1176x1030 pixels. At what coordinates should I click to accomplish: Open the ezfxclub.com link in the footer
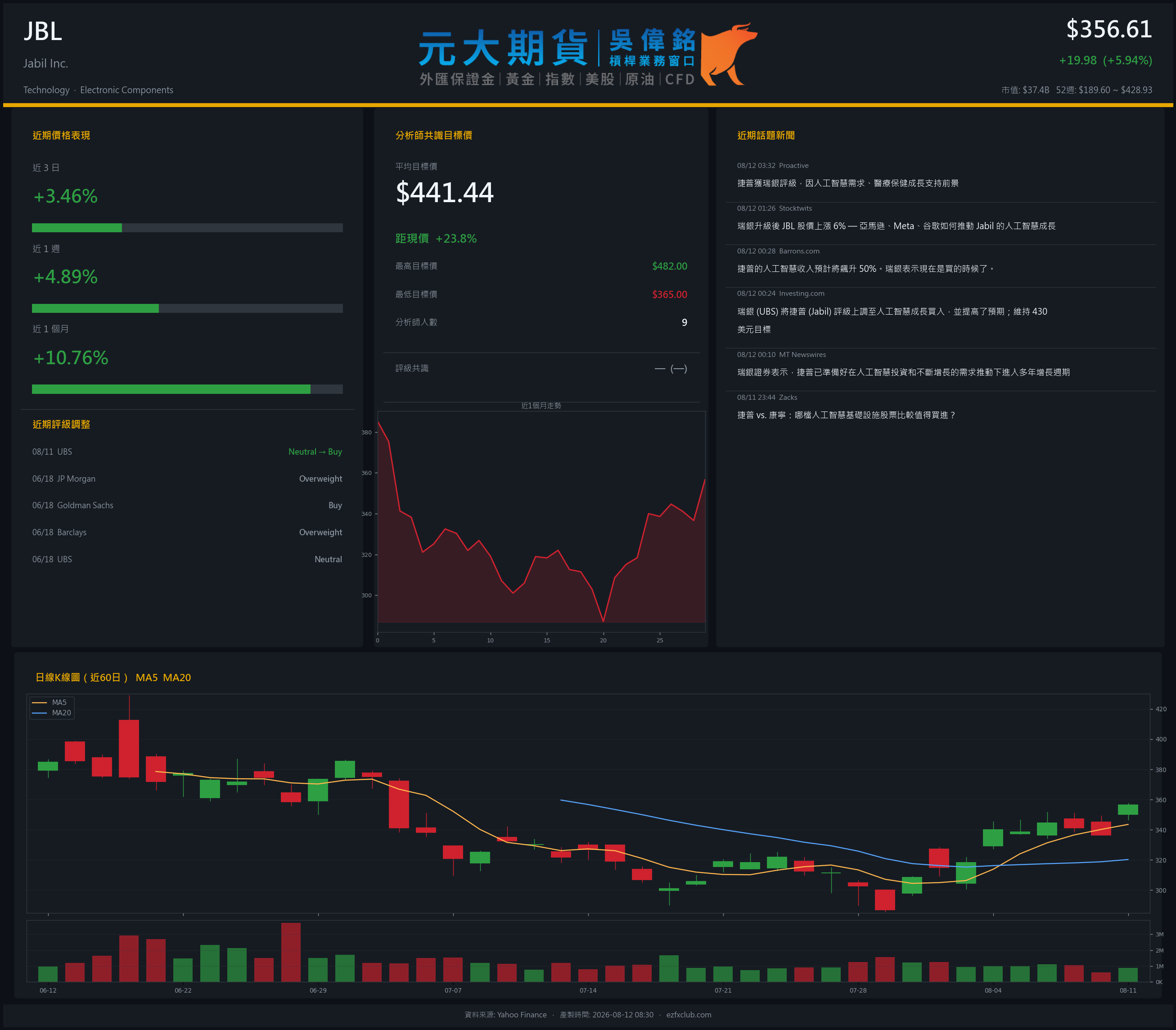(x=689, y=1015)
